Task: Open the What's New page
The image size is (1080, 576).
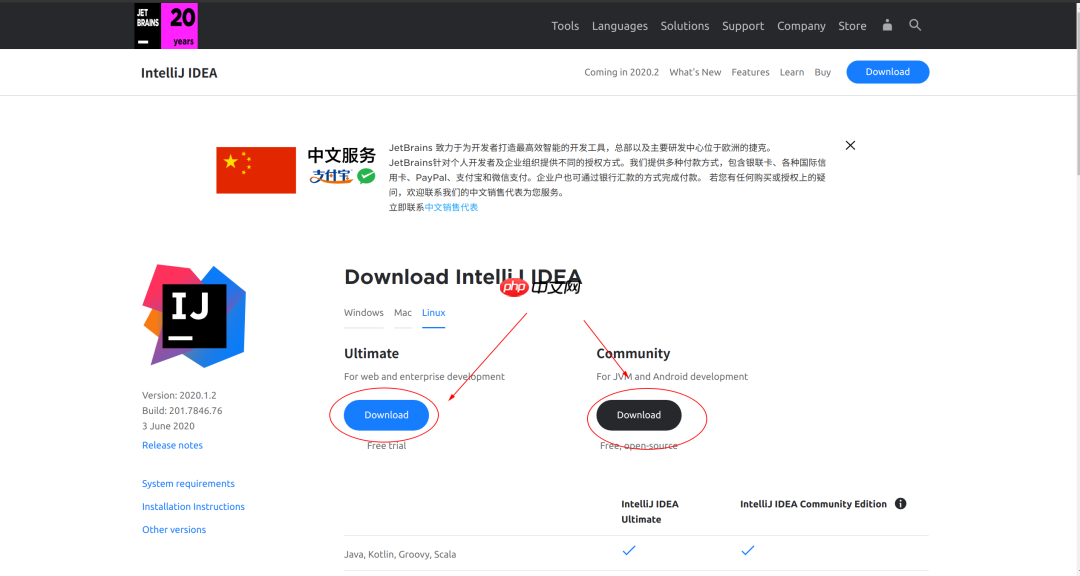Action: tap(695, 72)
